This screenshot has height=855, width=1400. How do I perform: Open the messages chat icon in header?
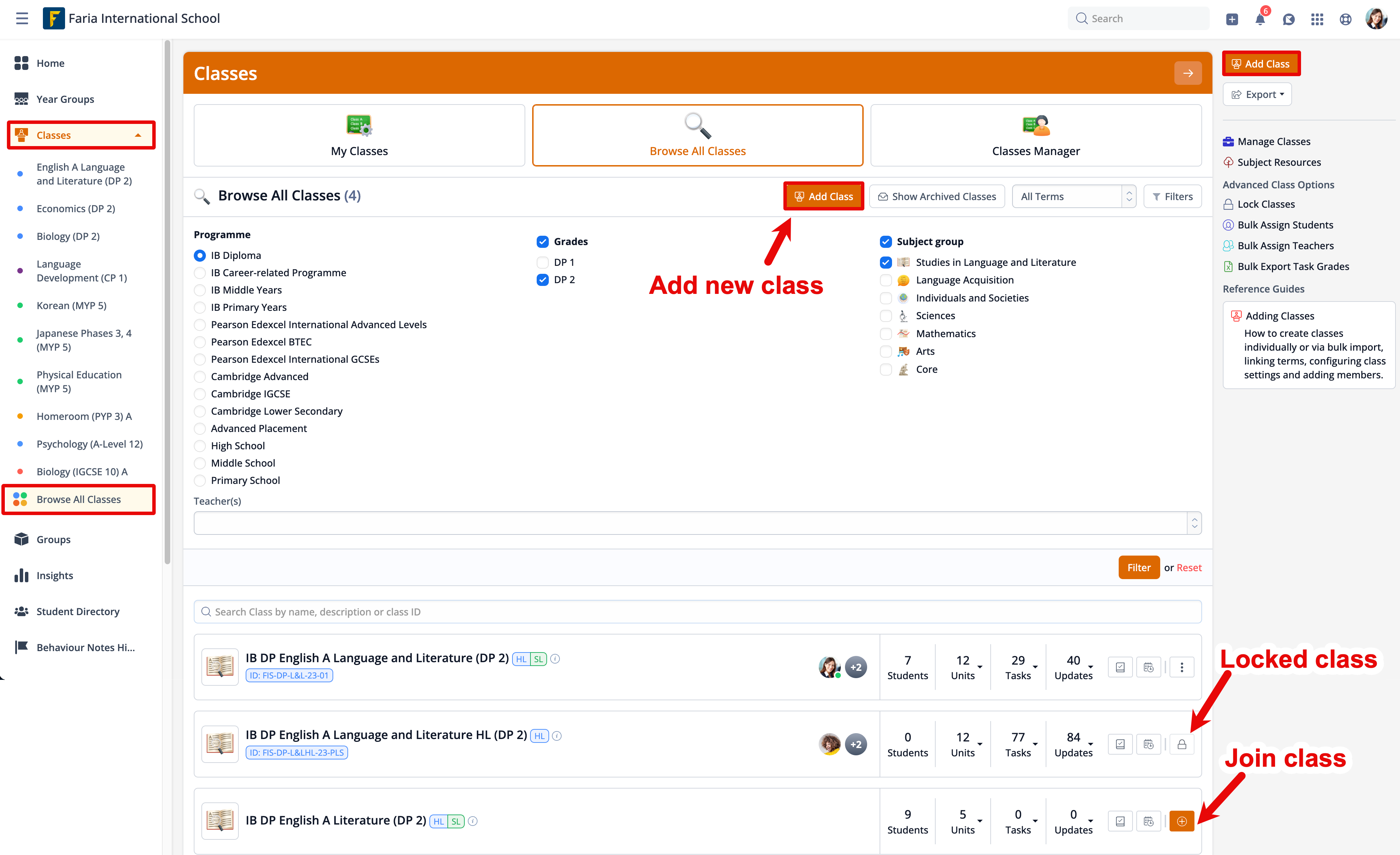[x=1289, y=19]
